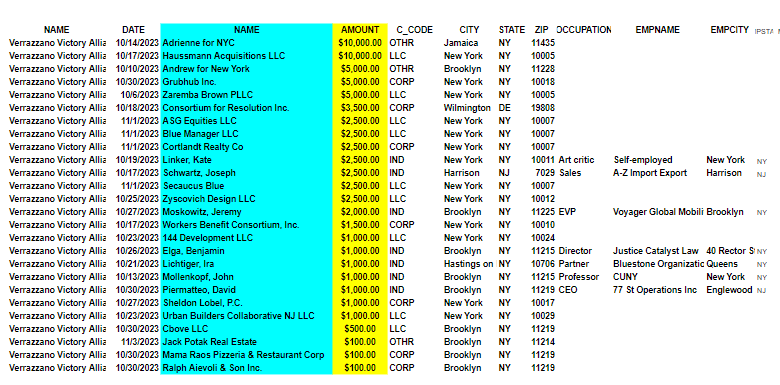
Task: Select the Linker, Kate name cell
Action: tap(247, 160)
